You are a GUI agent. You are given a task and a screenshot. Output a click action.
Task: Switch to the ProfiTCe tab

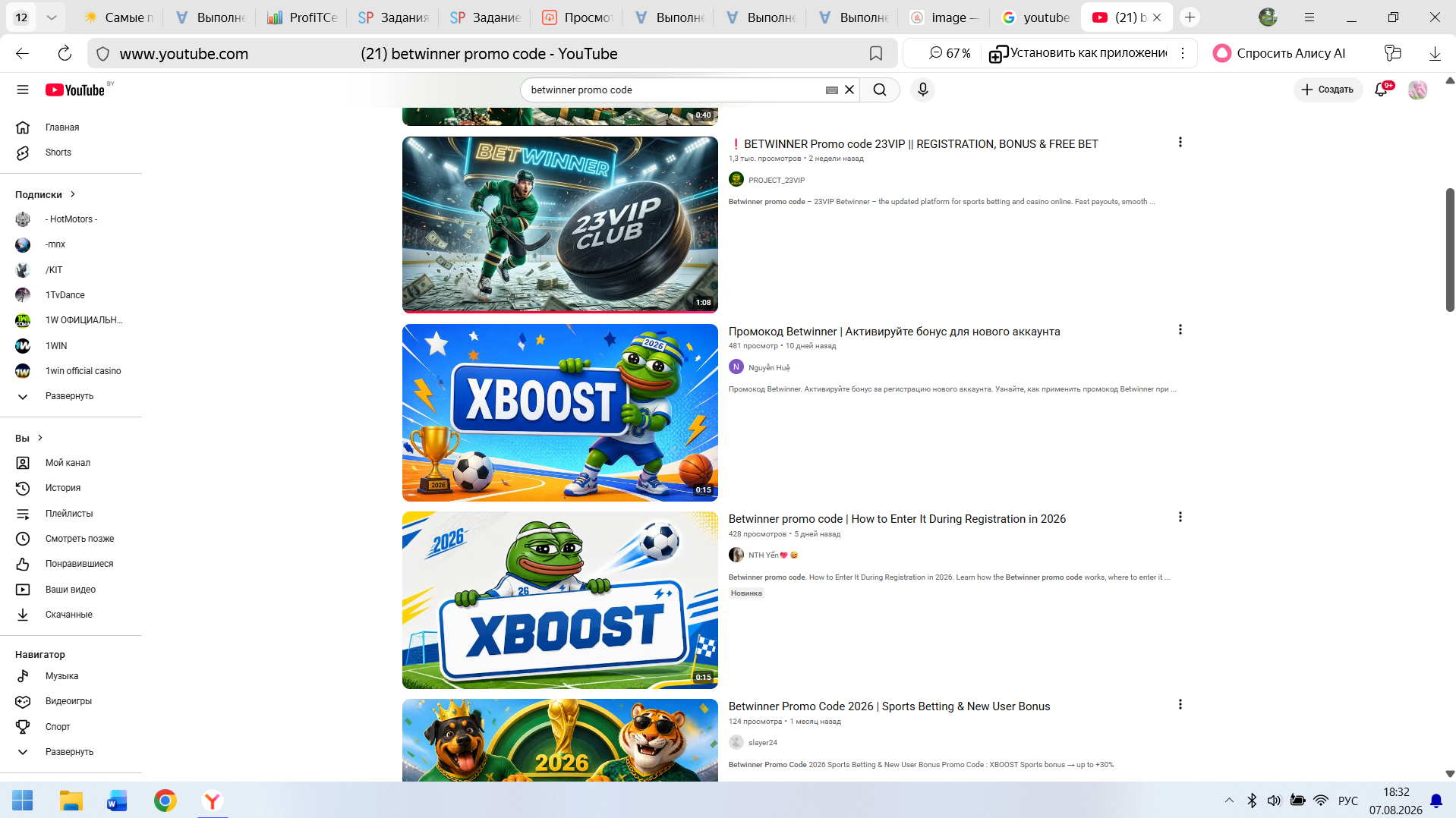point(302,17)
